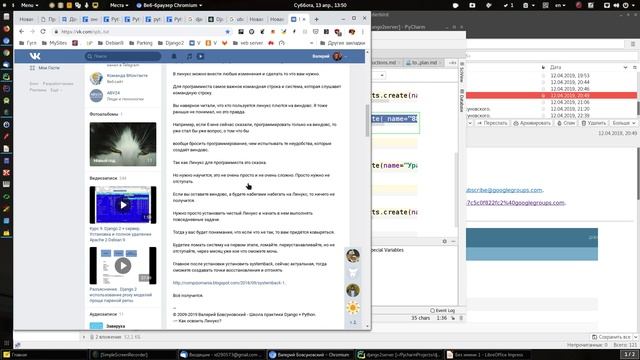Click the SciView side tab in PyCharm
The height and width of the screenshot is (360, 640).
pyautogui.click(x=462, y=72)
